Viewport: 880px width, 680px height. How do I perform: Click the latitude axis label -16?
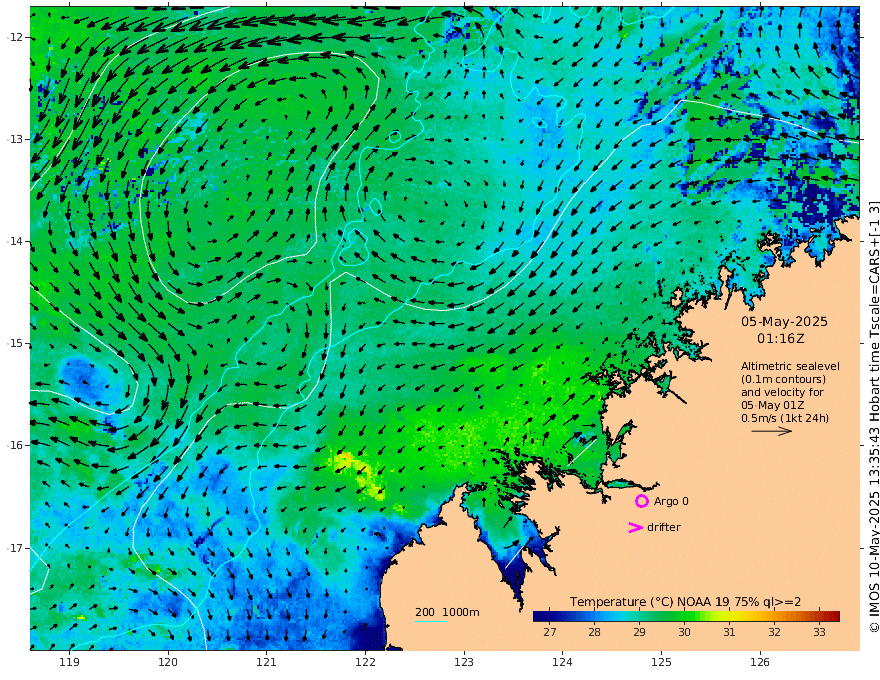coord(15,445)
